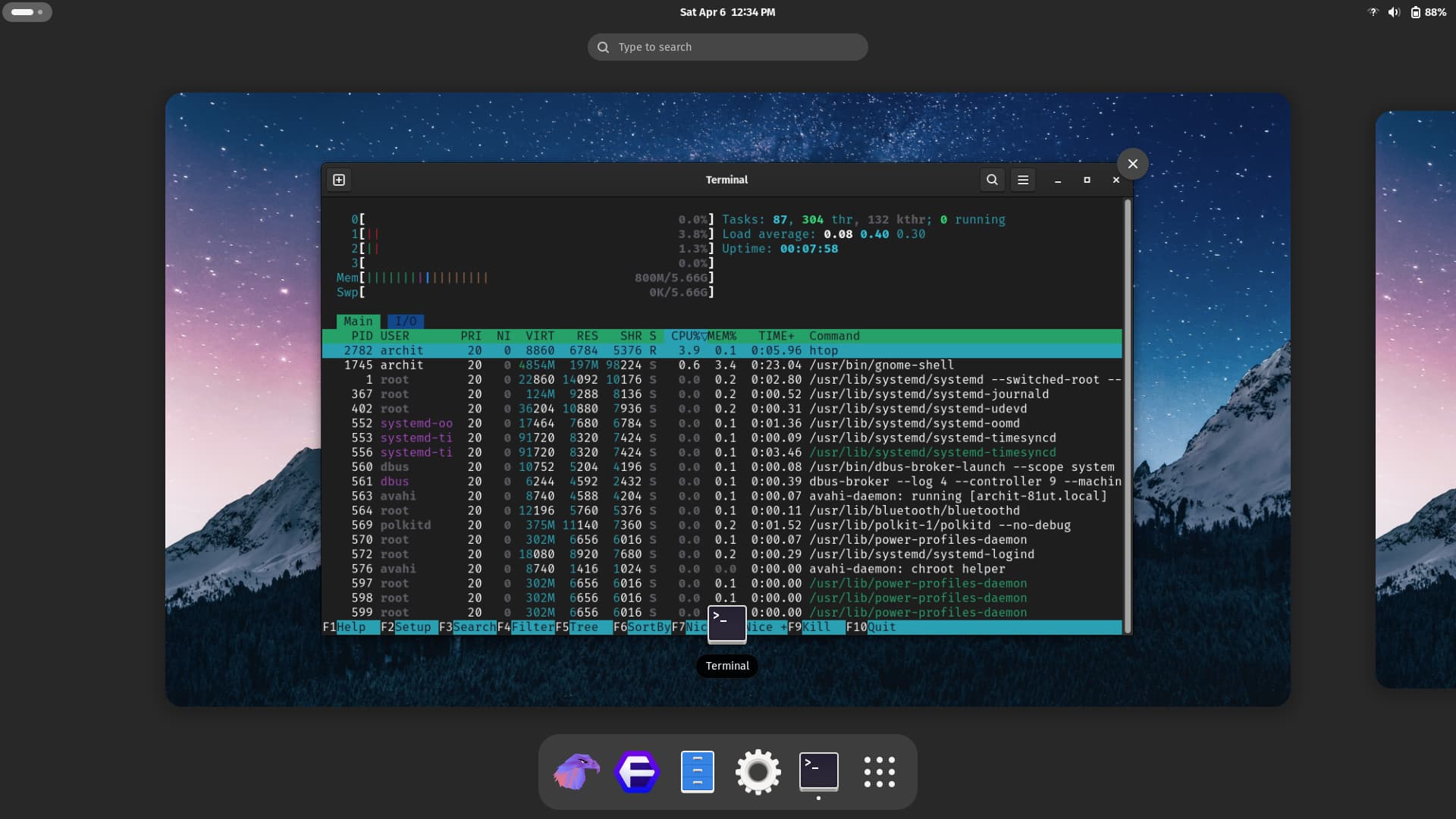Switch to htop I/O tab

[406, 322]
